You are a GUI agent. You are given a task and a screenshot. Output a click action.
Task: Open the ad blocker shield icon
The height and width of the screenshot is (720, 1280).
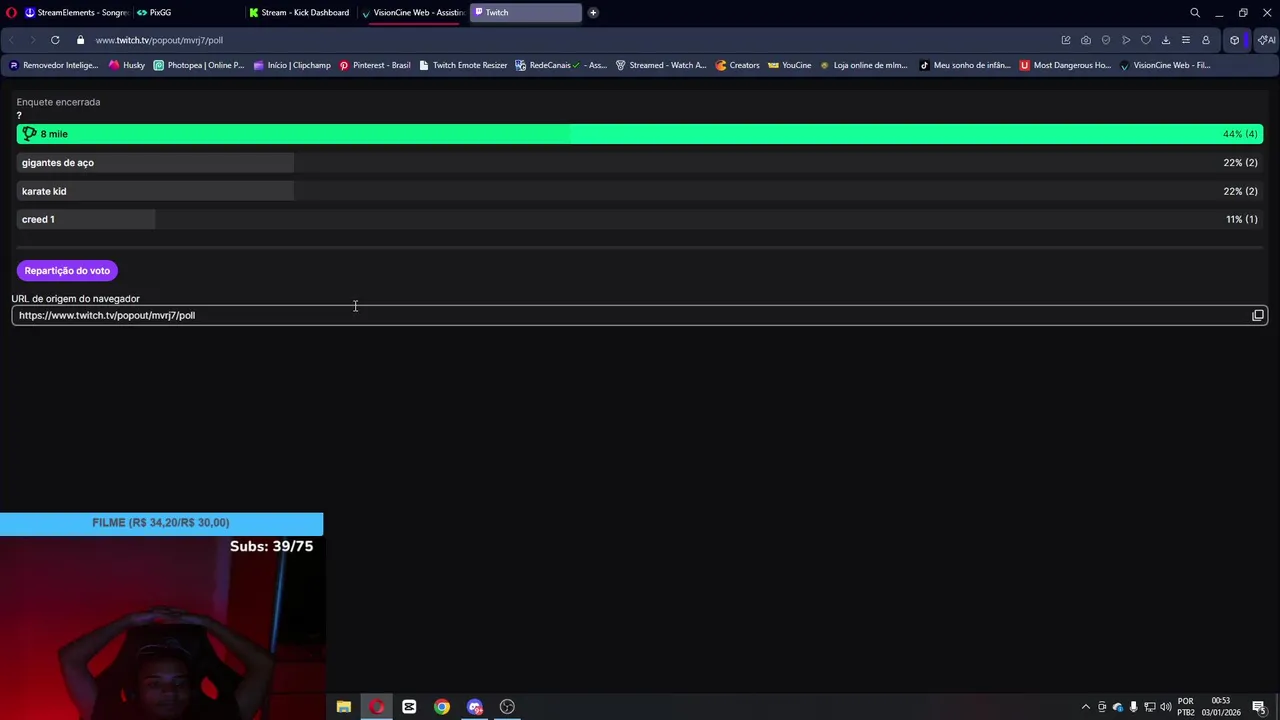click(x=1106, y=40)
